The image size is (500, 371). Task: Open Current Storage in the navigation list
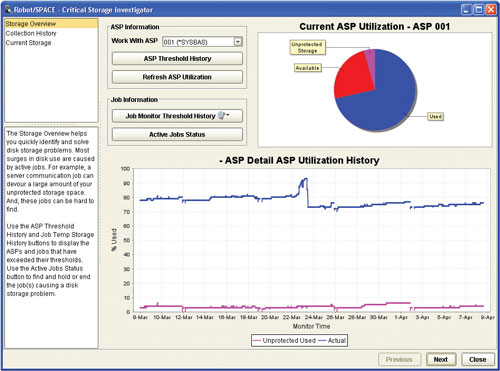[28, 43]
